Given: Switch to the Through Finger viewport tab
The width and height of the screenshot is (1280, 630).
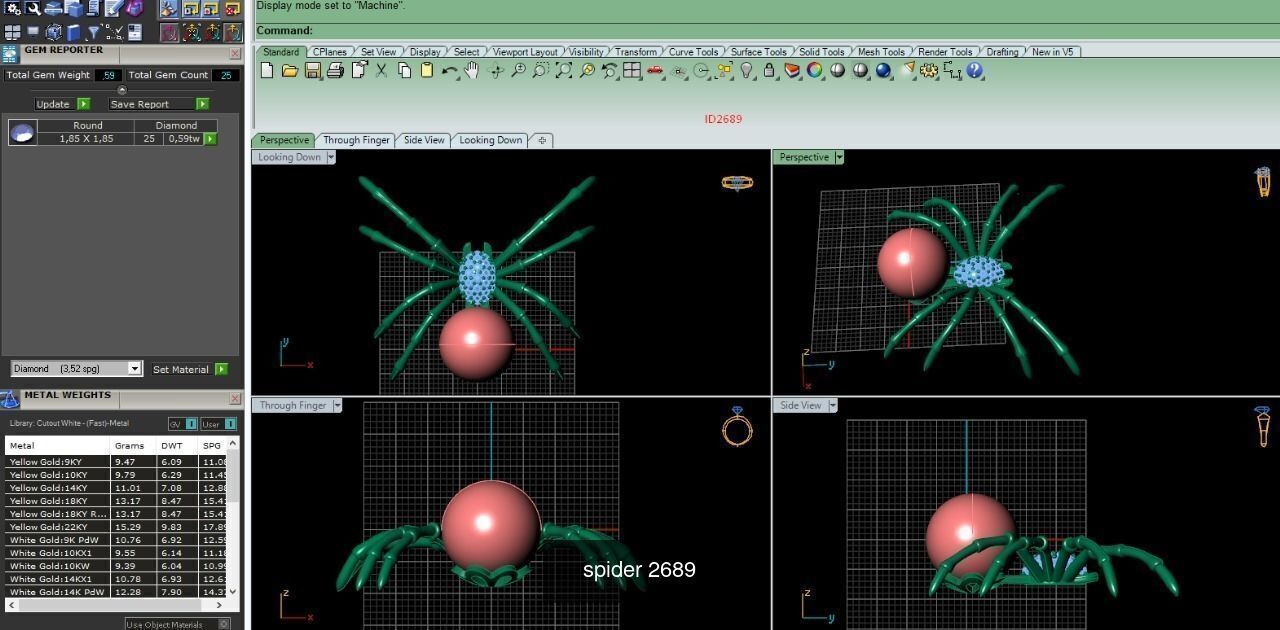Looking at the screenshot, I should pyautogui.click(x=356, y=140).
